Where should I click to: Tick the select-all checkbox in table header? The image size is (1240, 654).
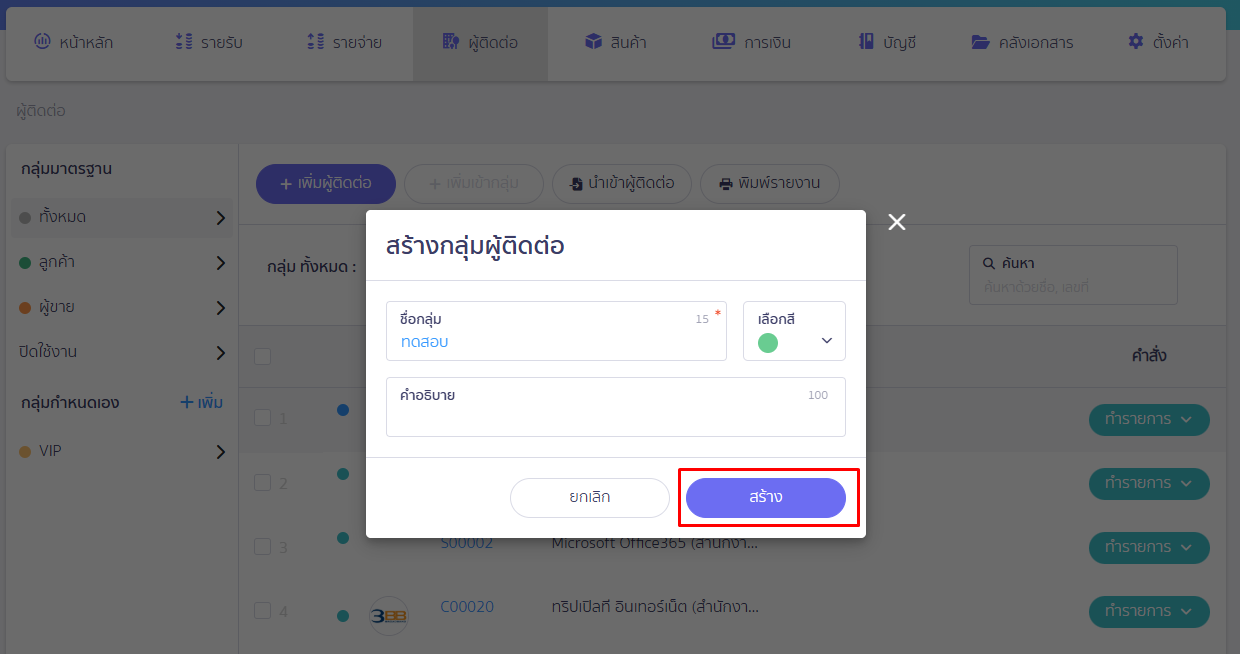(x=262, y=356)
